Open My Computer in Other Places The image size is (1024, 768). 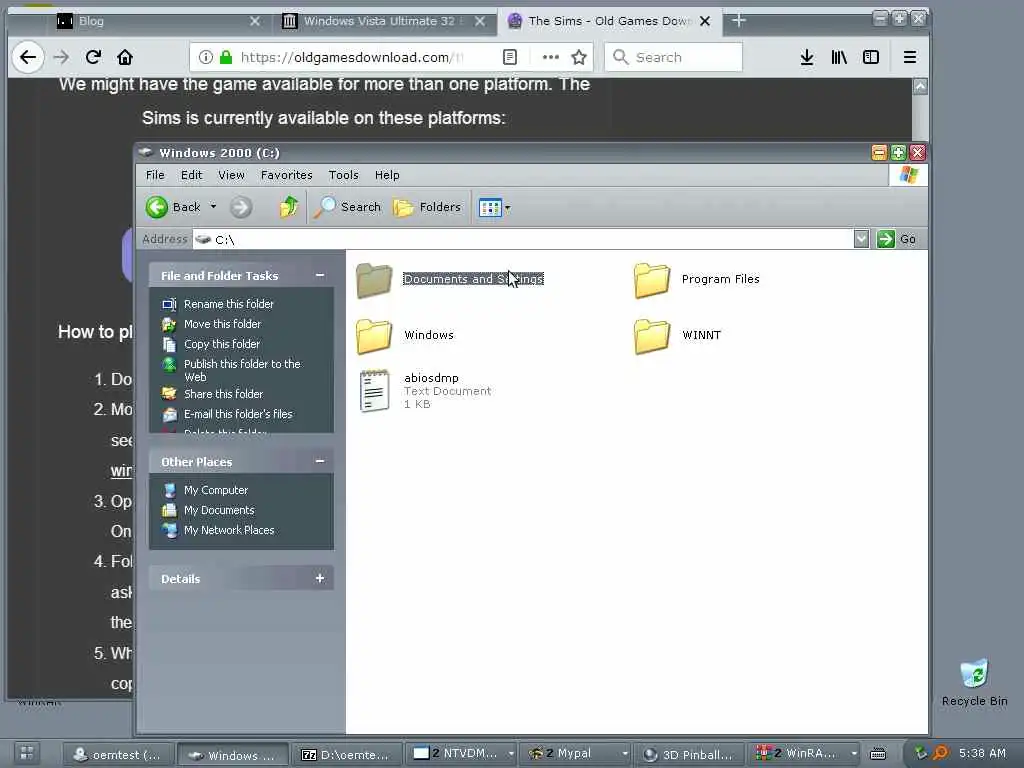tap(216, 490)
